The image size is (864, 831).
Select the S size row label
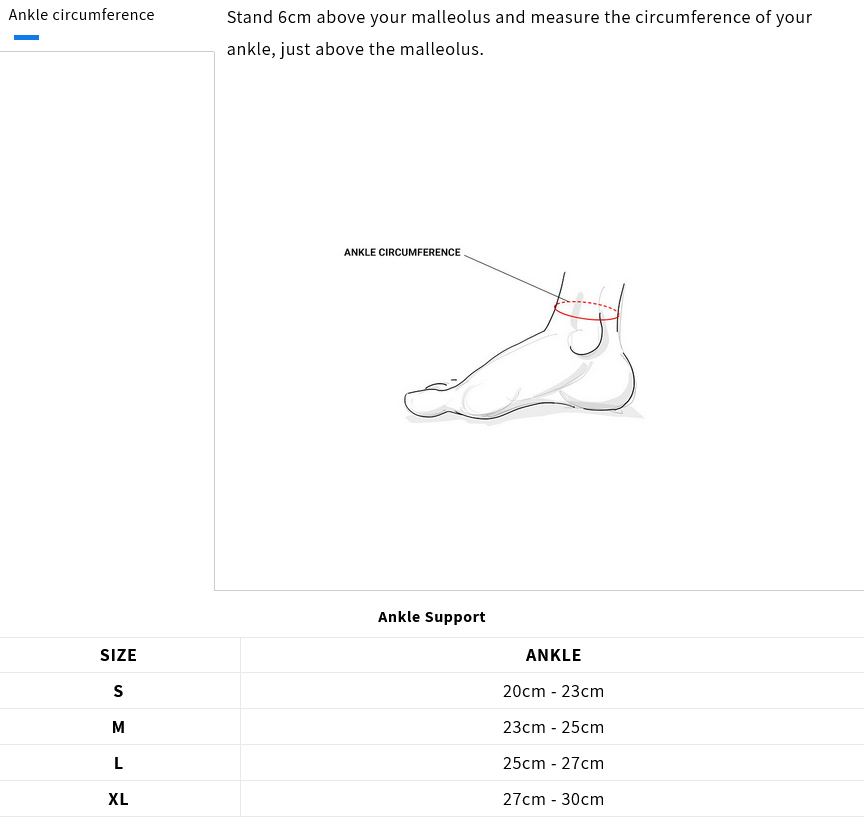coord(118,691)
